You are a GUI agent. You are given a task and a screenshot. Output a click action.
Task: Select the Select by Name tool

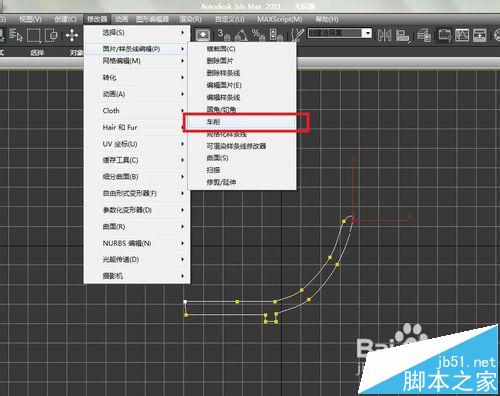click(15, 35)
